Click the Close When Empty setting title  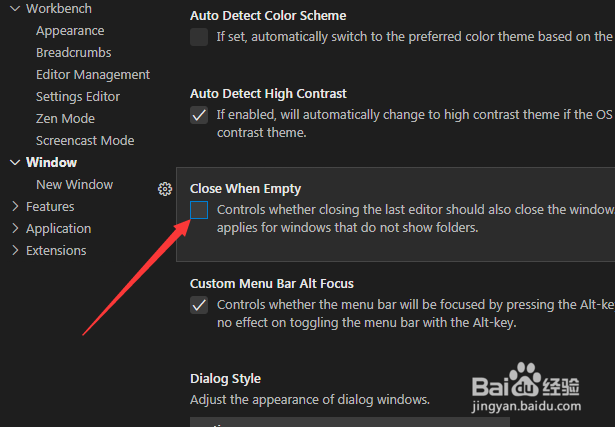coord(245,188)
